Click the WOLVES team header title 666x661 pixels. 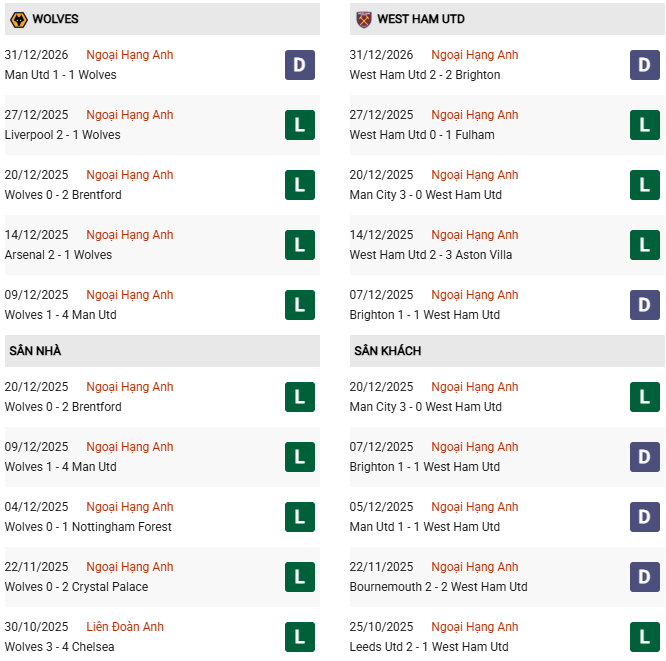pyautogui.click(x=55, y=19)
